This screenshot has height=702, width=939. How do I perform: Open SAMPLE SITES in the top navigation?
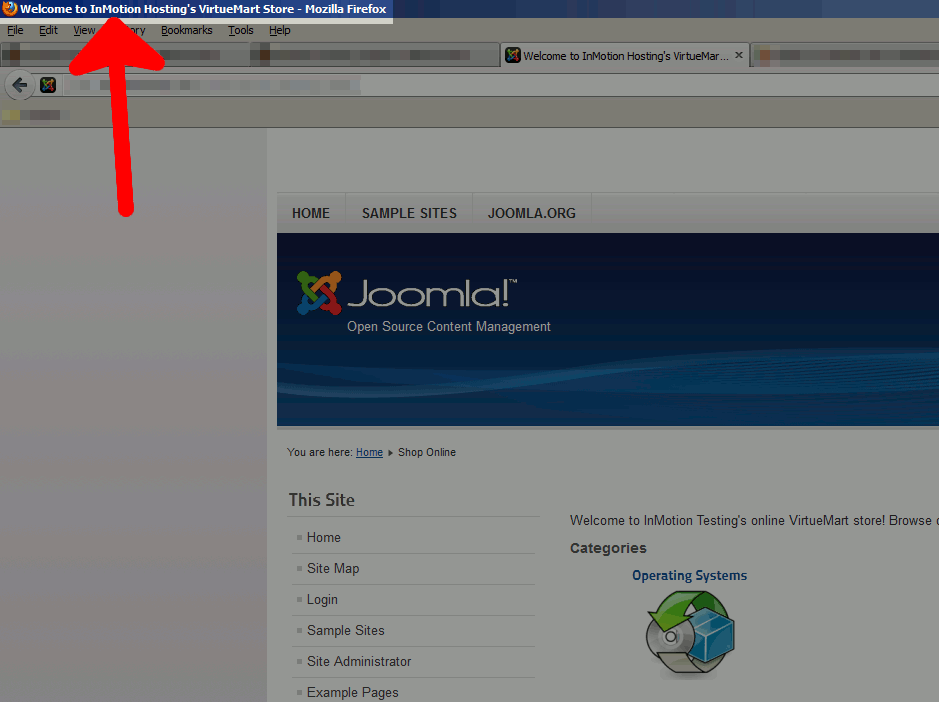(409, 213)
